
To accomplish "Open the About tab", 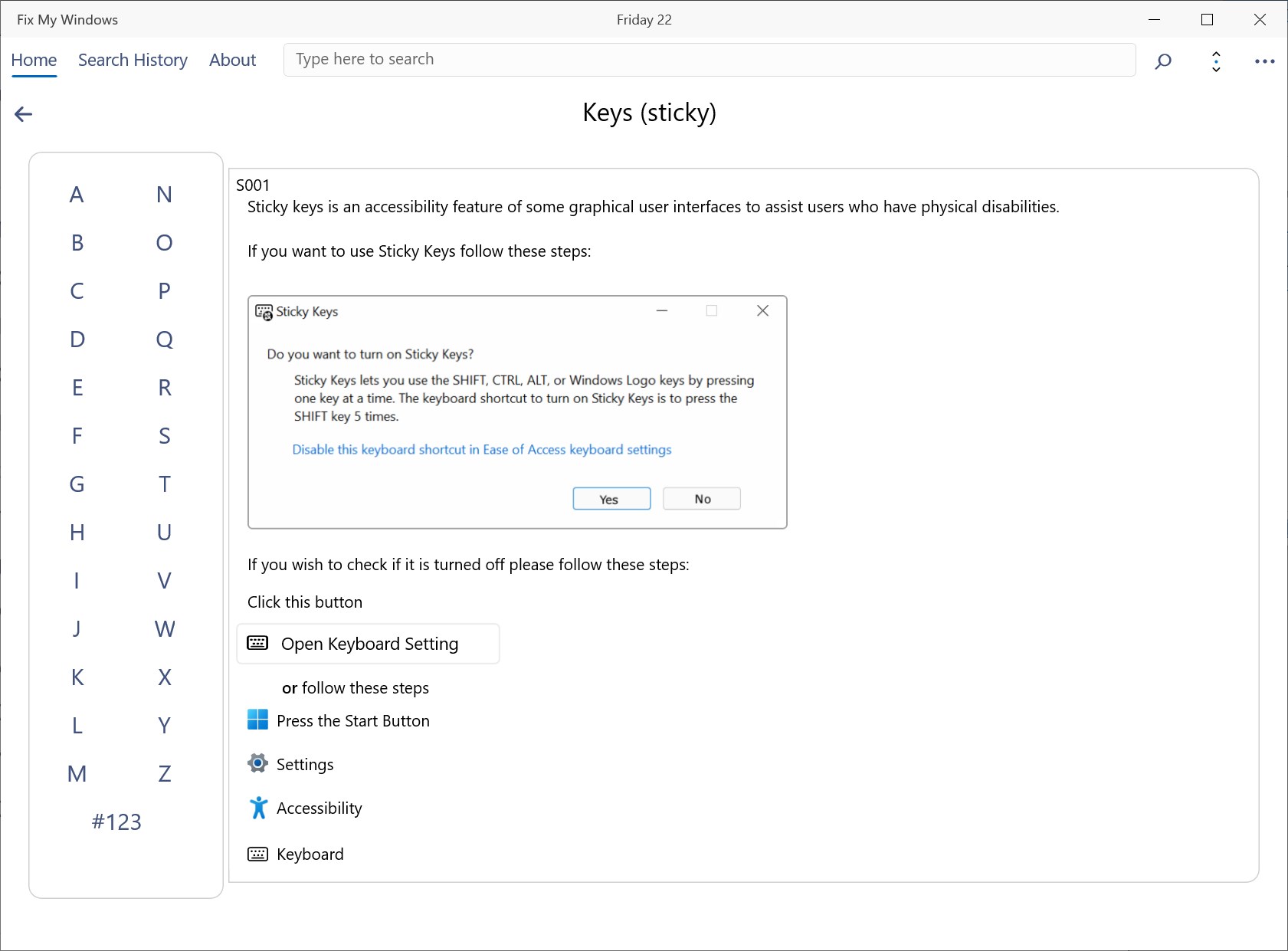I will tap(232, 60).
